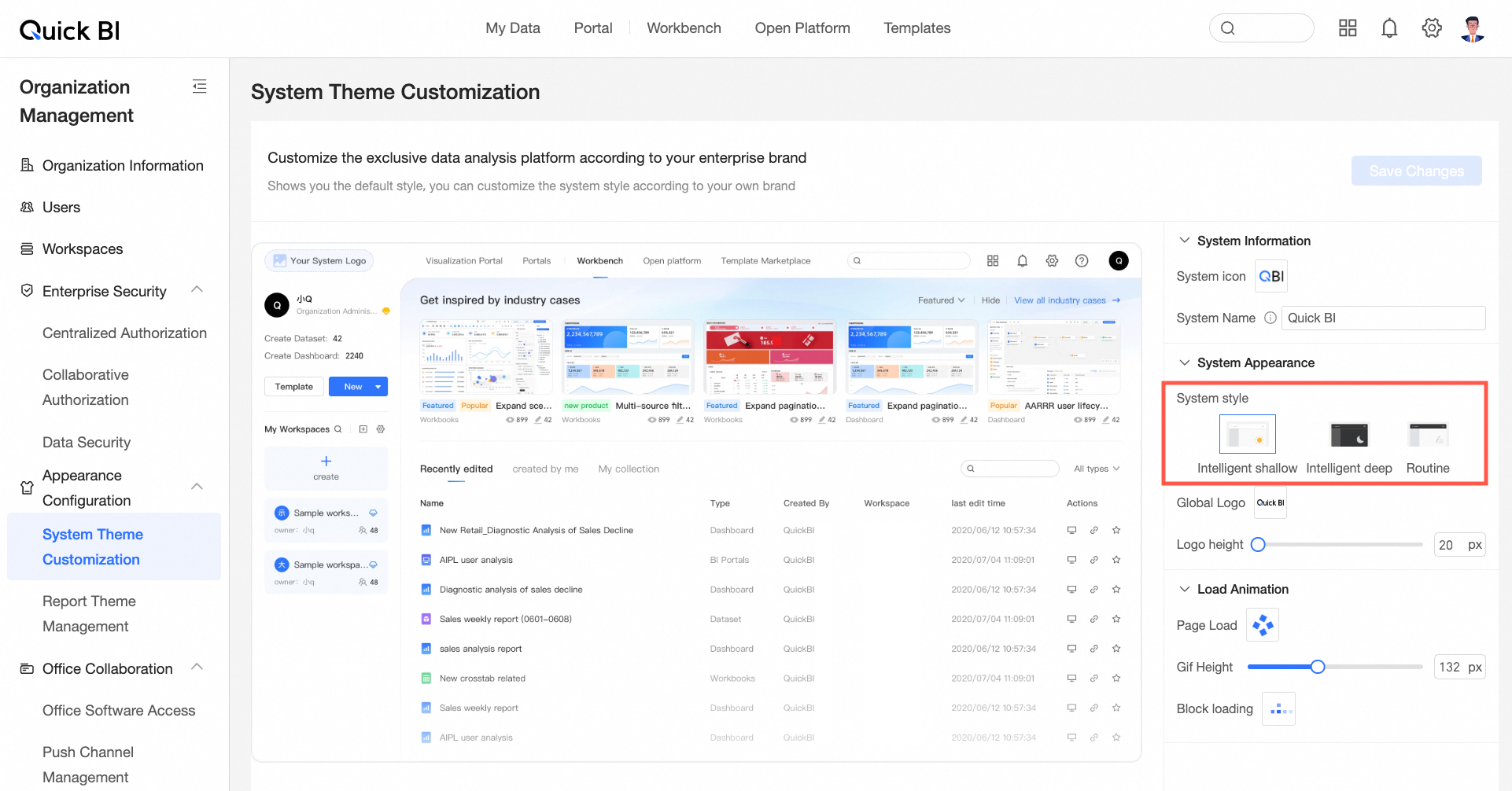
Task: Open the All types filter dropdown
Action: point(1097,469)
